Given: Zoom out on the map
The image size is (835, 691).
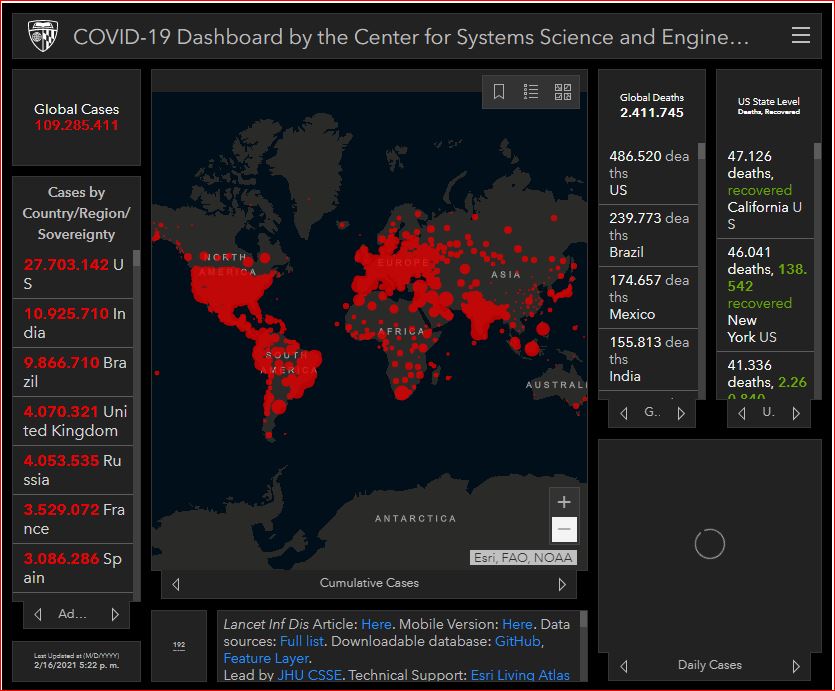Looking at the screenshot, I should click(564, 529).
